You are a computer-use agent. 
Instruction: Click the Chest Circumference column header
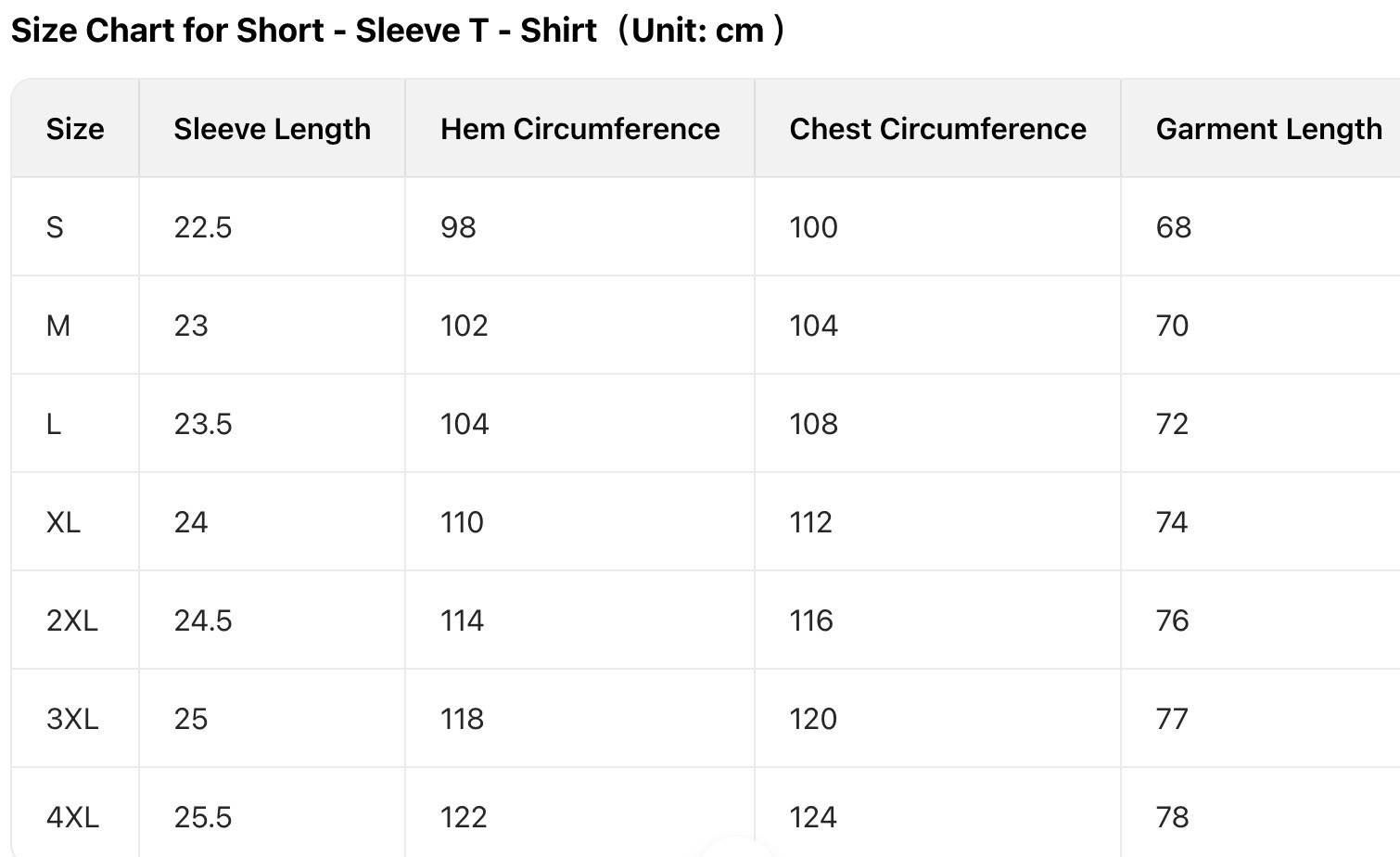(x=937, y=129)
